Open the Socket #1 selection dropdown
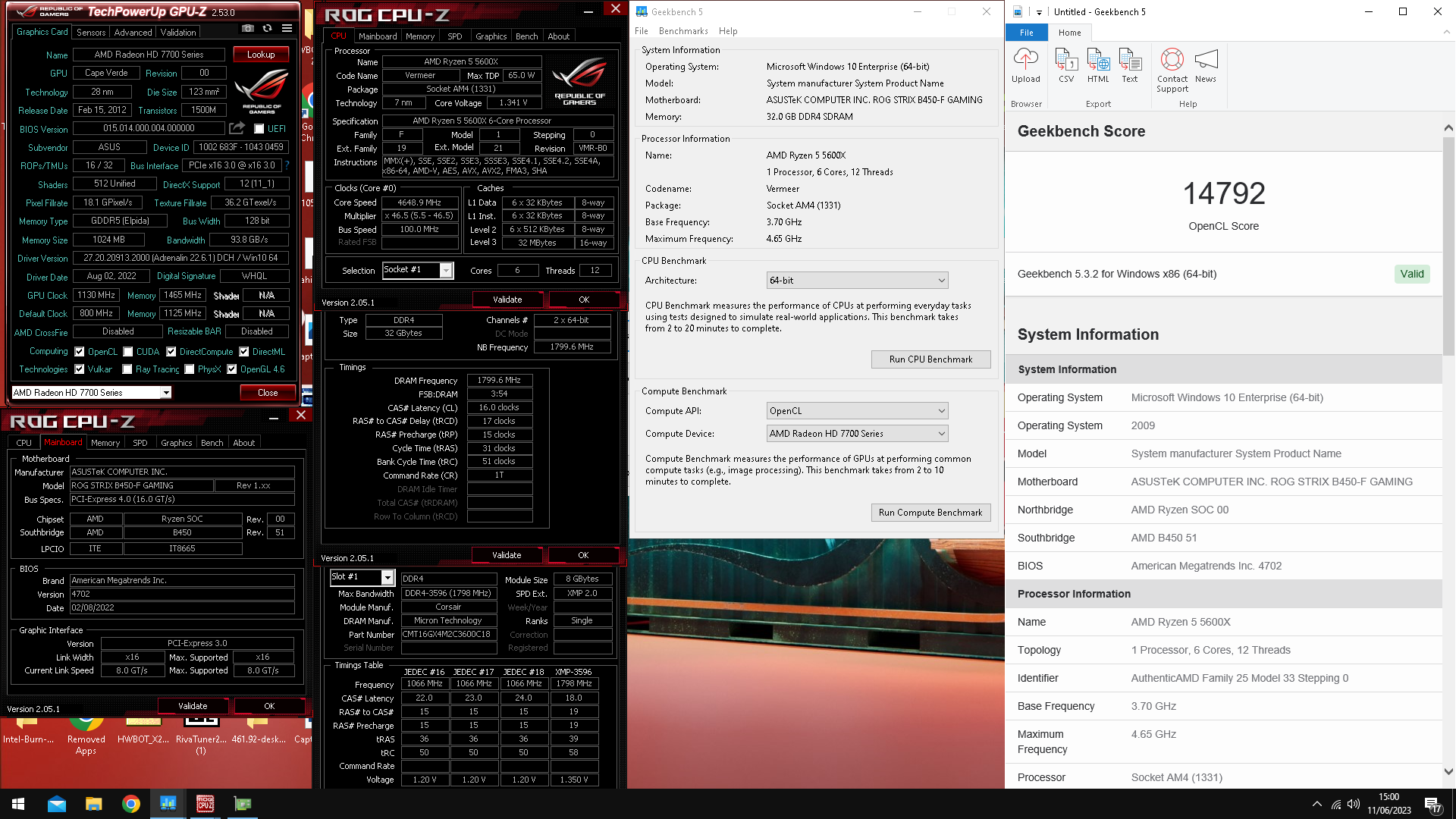Screen dimensions: 1456x819 [446, 270]
